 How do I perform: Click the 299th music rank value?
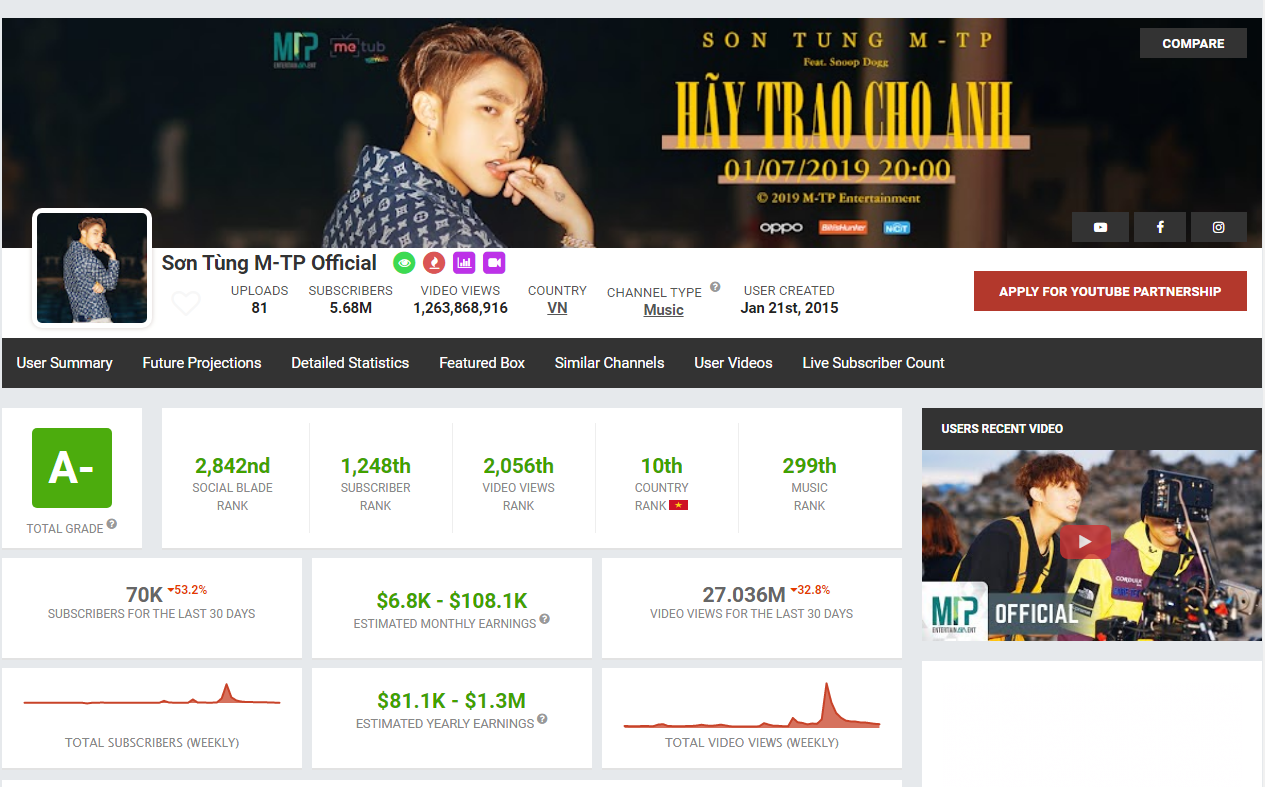[x=809, y=466]
